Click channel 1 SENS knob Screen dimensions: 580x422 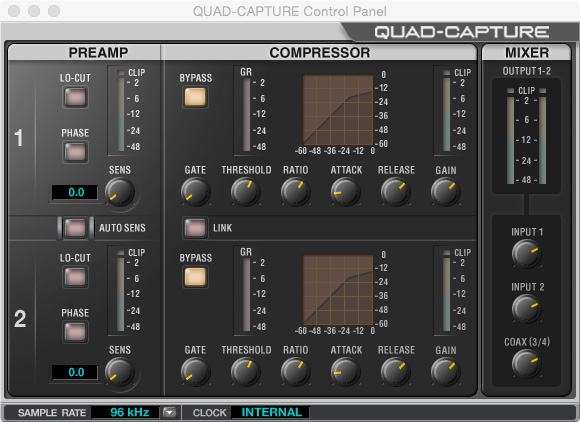[119, 192]
